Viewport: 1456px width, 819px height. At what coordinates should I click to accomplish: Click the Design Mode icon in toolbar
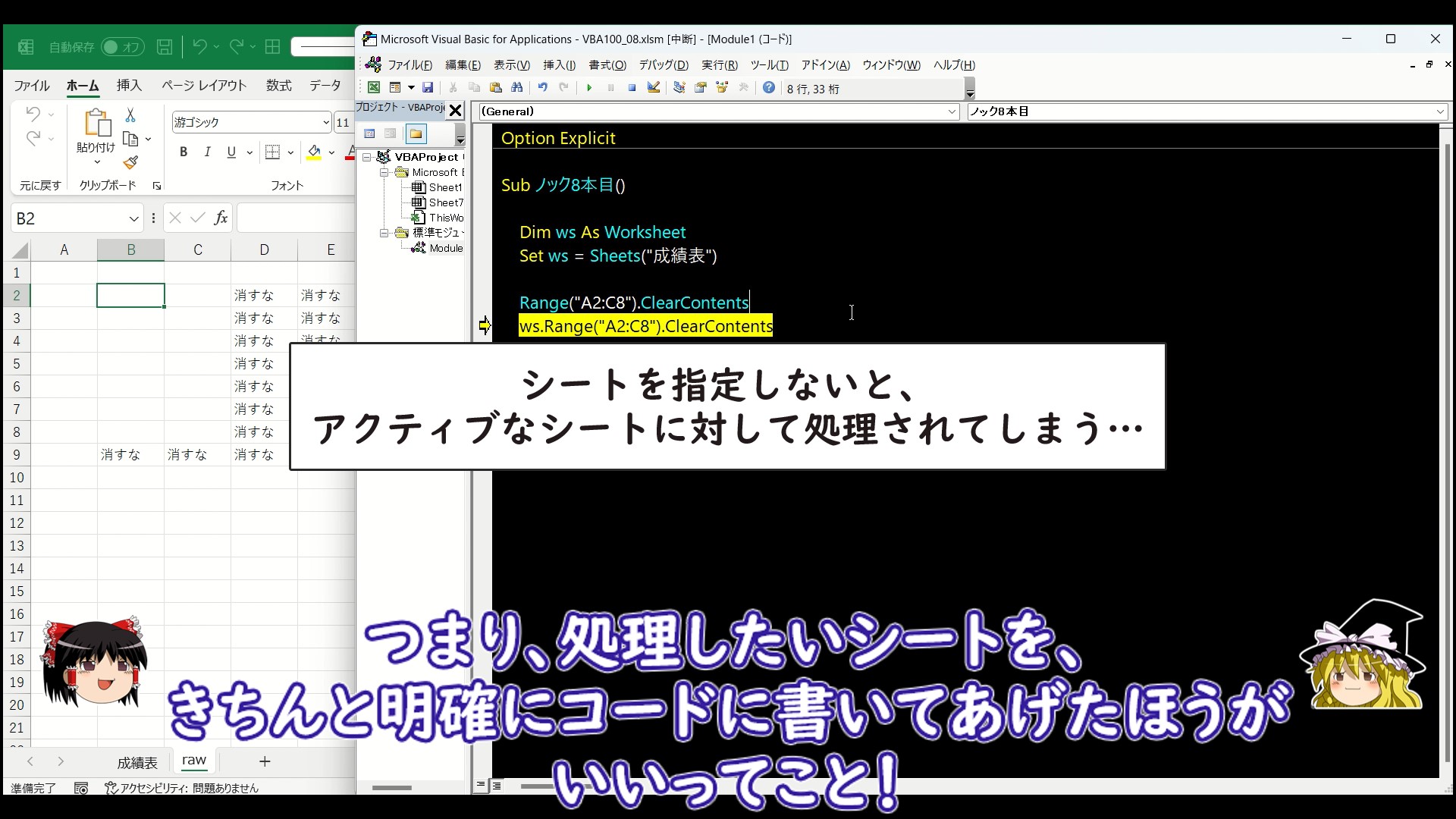653,88
